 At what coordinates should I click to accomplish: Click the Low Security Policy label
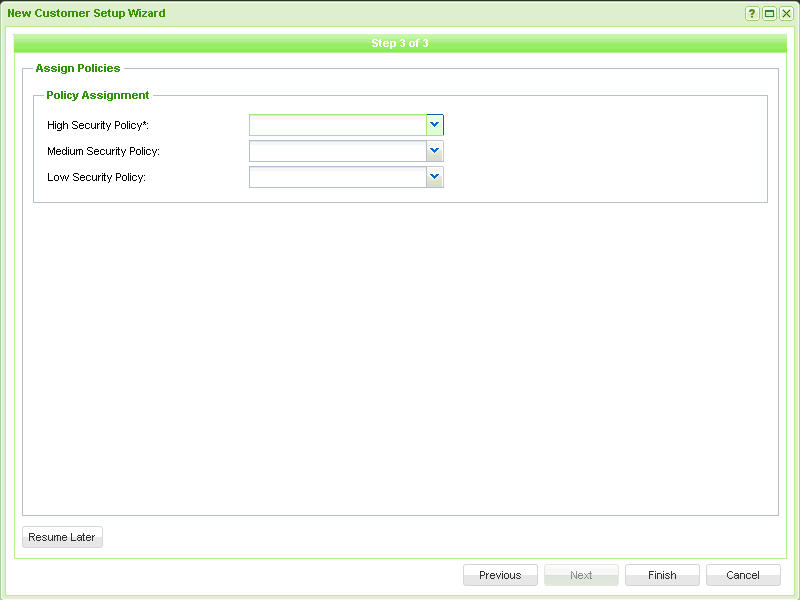[97, 177]
